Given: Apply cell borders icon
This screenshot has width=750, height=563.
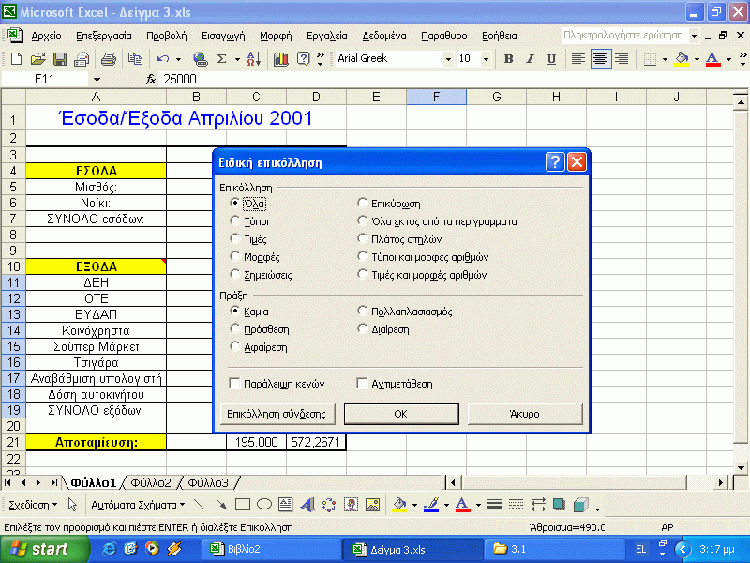Looking at the screenshot, I should [x=649, y=59].
